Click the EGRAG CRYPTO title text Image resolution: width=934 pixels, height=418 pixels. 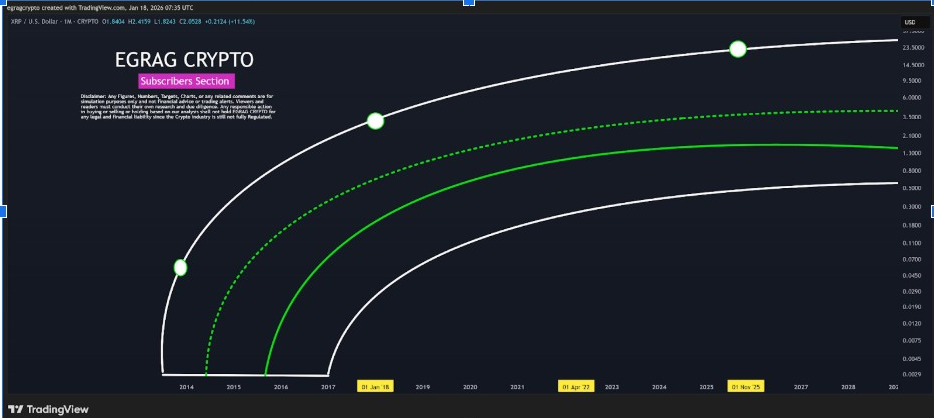tap(184, 60)
